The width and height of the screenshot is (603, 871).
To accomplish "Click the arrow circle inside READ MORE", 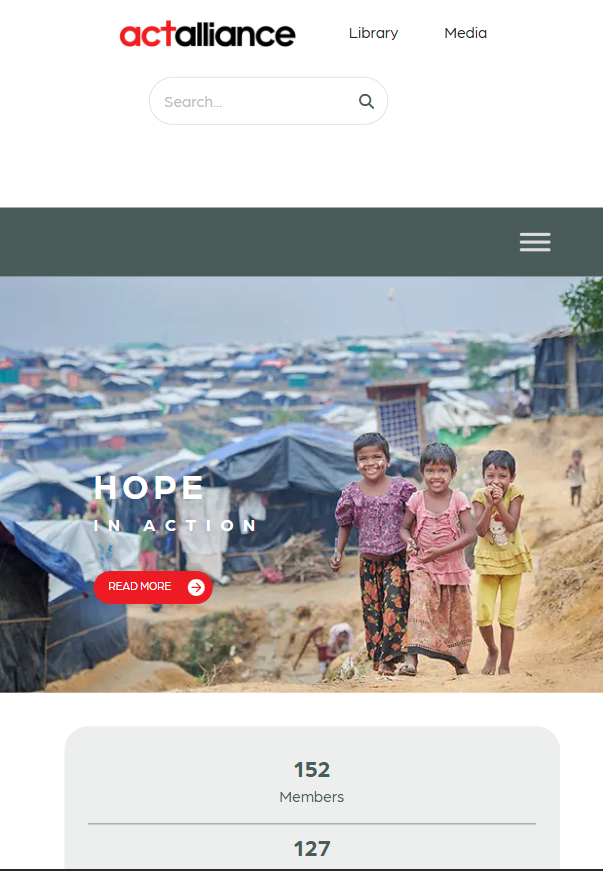I will pyautogui.click(x=196, y=587).
